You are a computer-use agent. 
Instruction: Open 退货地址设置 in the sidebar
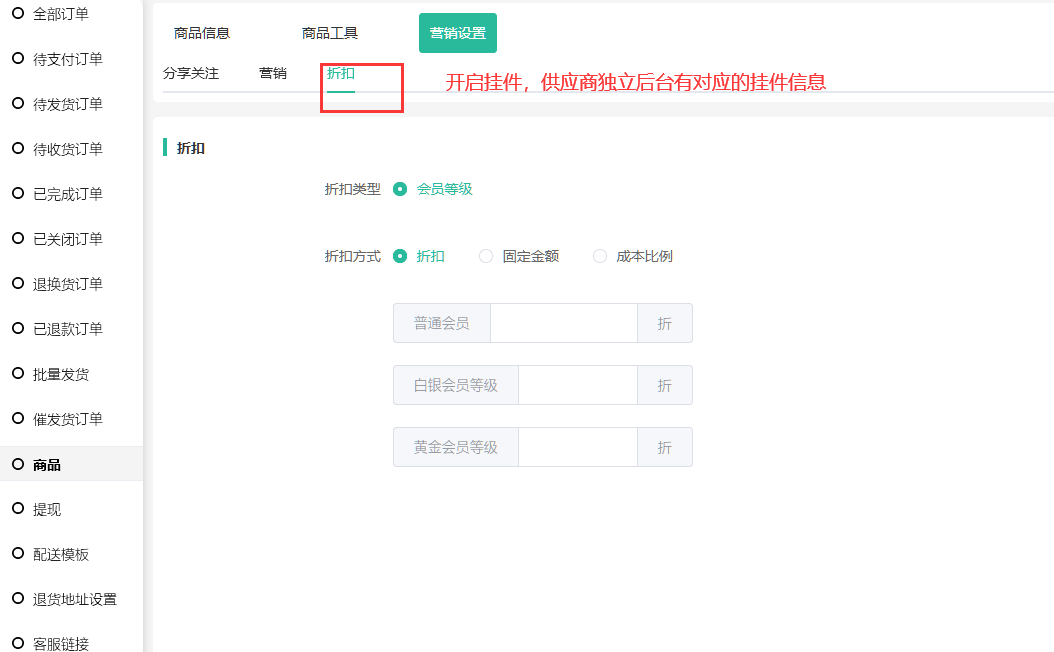click(75, 599)
